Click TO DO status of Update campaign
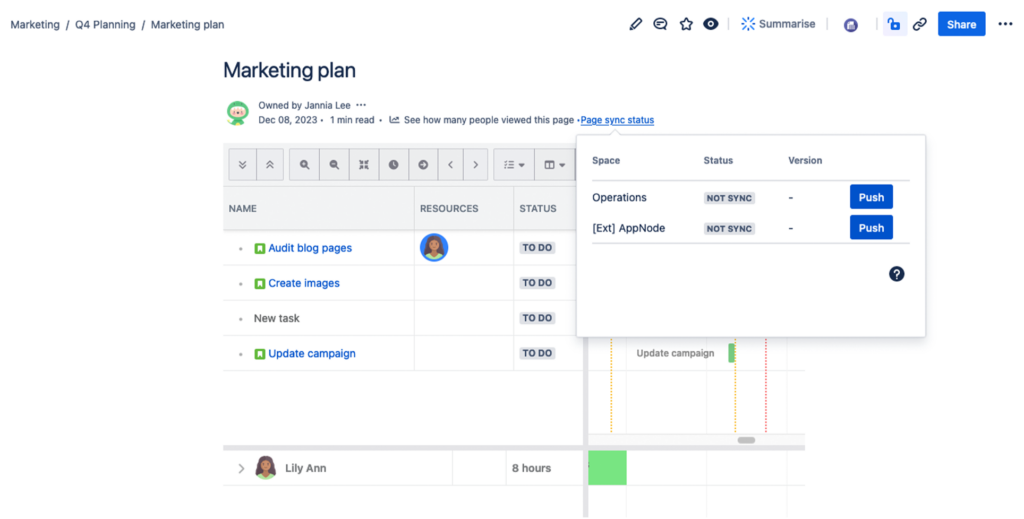The image size is (1024, 519). [x=537, y=354]
